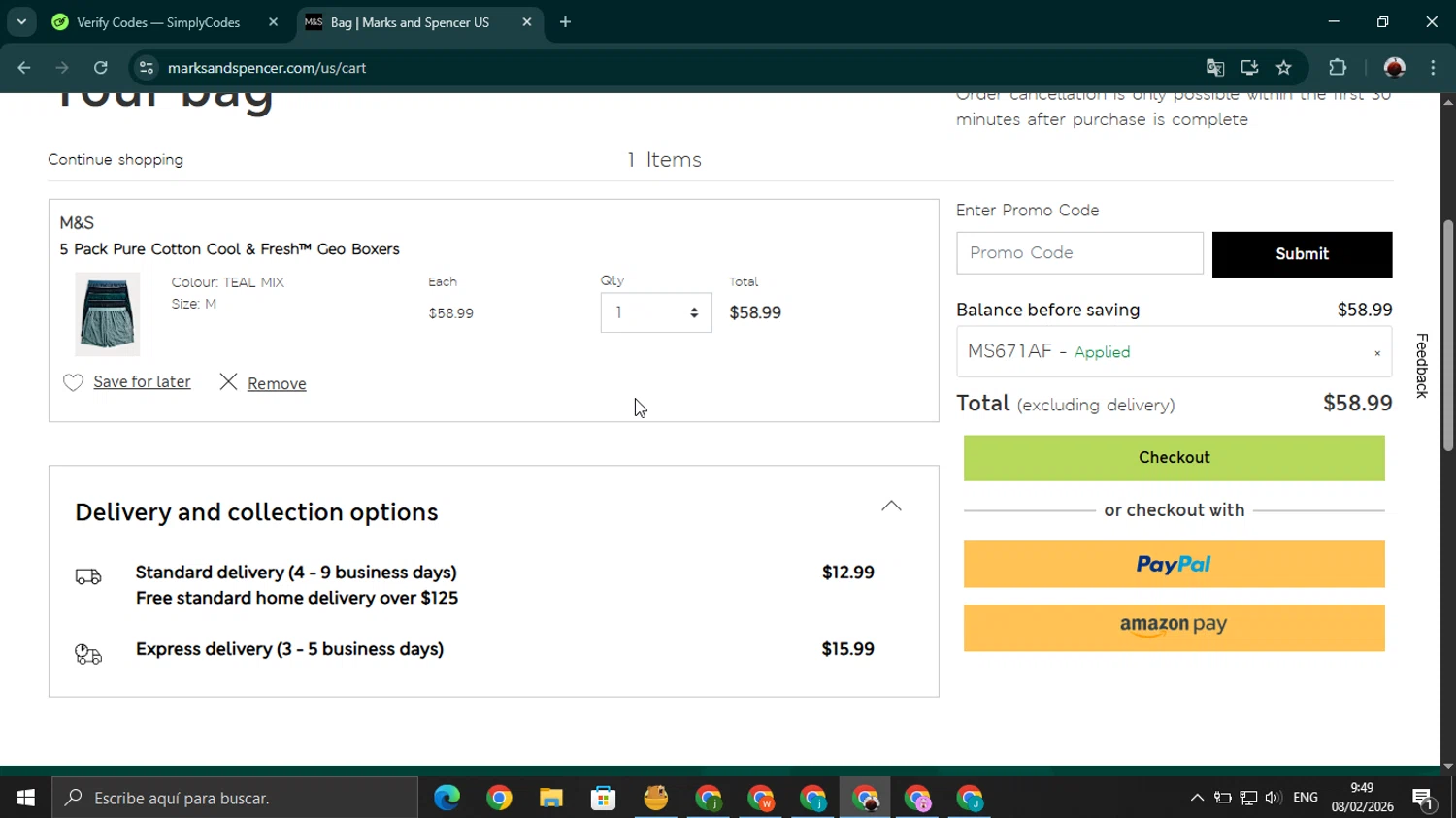The height and width of the screenshot is (818, 1456).
Task: Bookmark this page with the star icon
Action: [1284, 68]
